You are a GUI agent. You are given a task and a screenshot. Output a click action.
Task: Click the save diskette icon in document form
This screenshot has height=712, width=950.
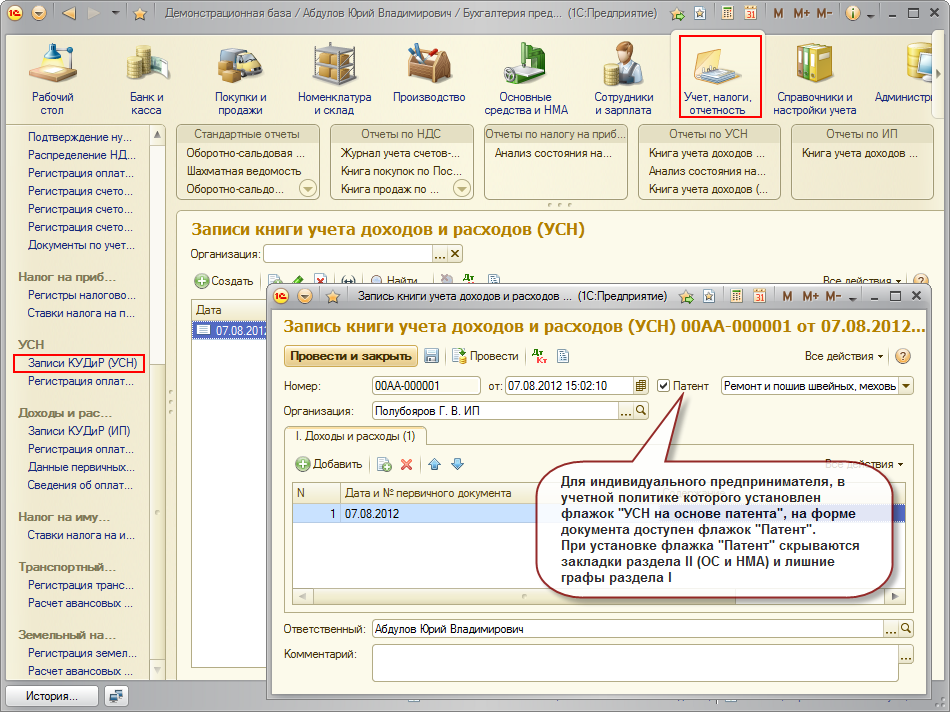point(432,356)
